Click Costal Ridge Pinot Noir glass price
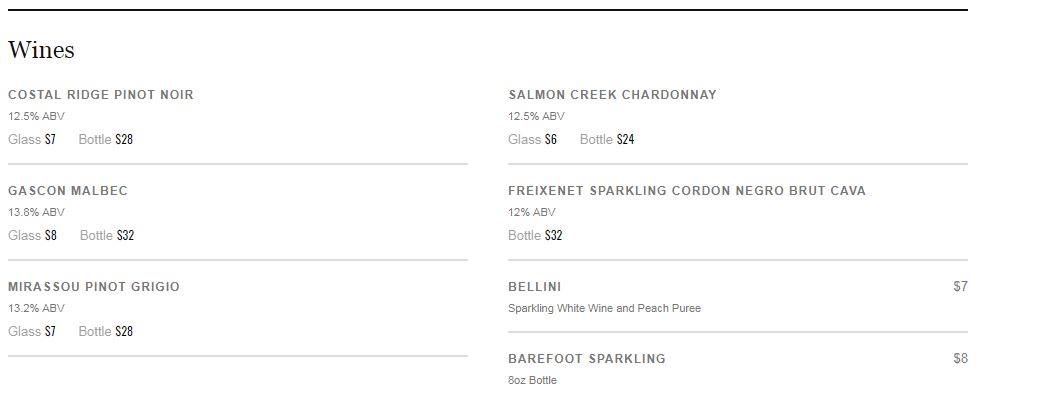Viewport: 1037px width, 402px height. click(50, 140)
